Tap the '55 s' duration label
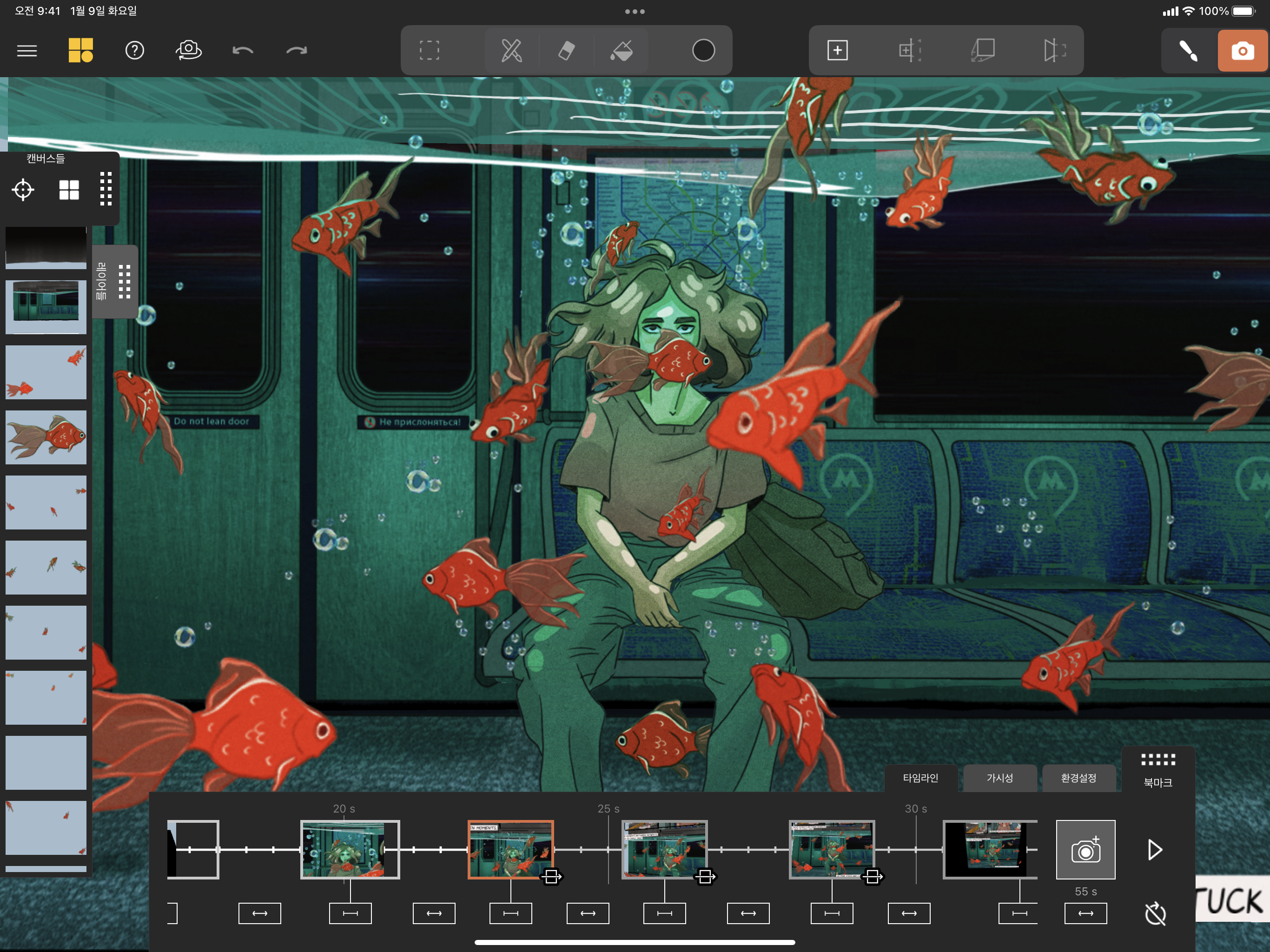Image resolution: width=1270 pixels, height=952 pixels. (x=1086, y=891)
